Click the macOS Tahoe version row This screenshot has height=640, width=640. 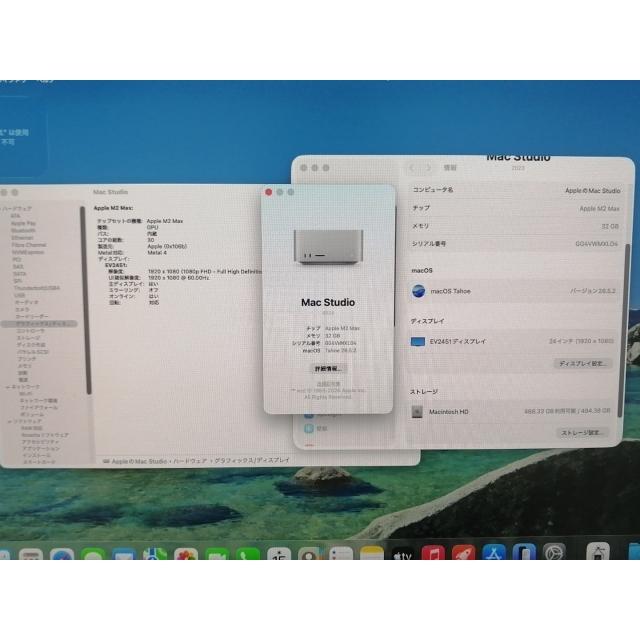[514, 291]
